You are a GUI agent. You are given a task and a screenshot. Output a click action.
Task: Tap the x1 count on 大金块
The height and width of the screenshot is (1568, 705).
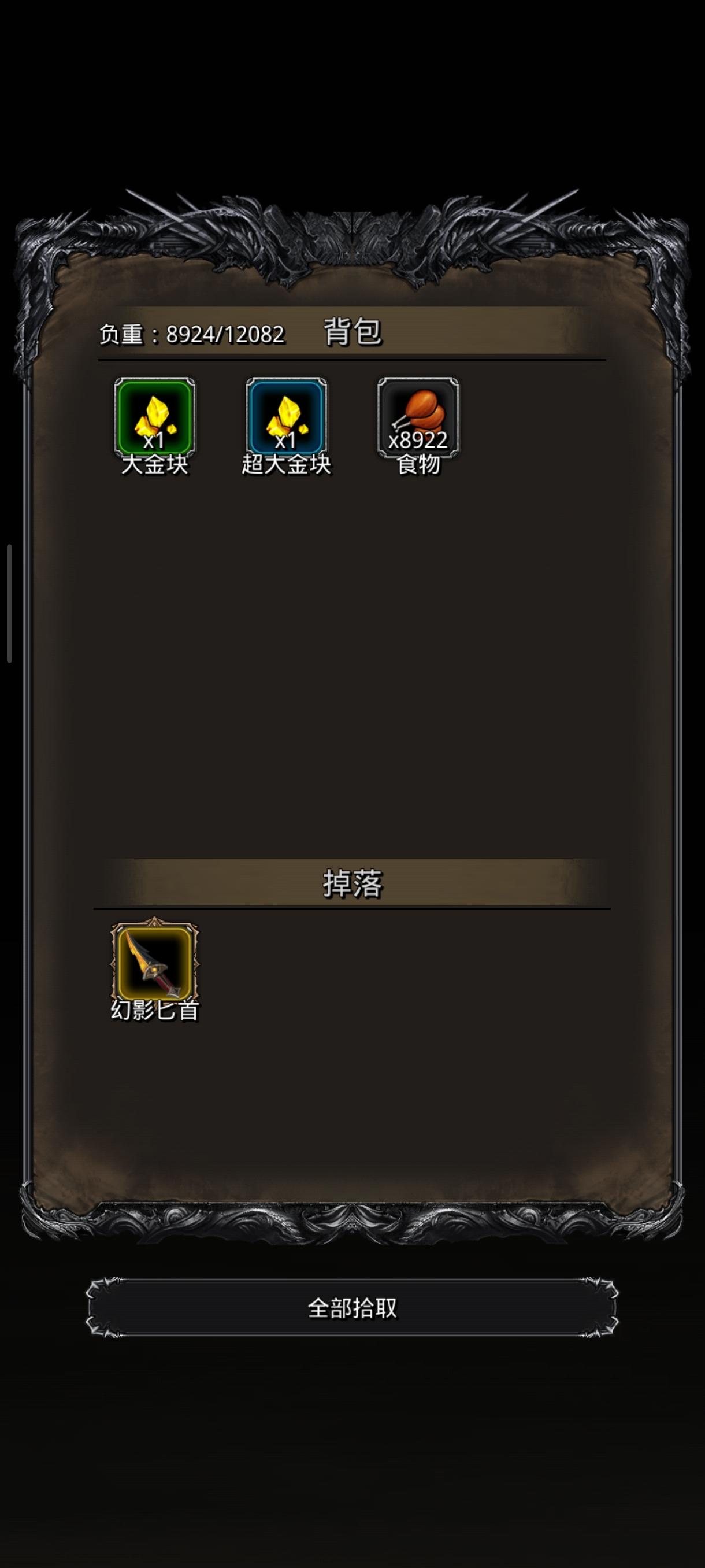[154, 440]
